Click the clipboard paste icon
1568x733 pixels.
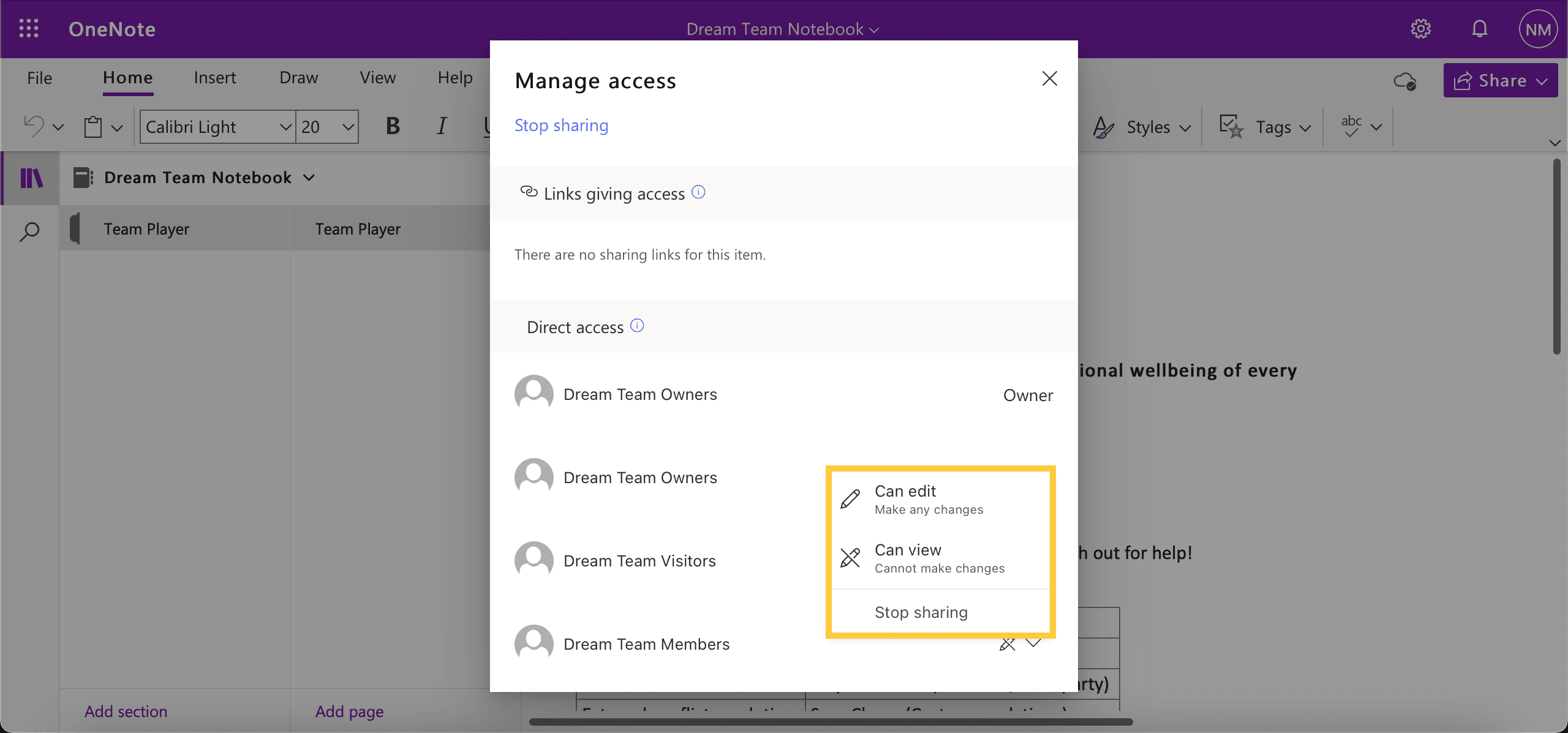pyautogui.click(x=93, y=127)
